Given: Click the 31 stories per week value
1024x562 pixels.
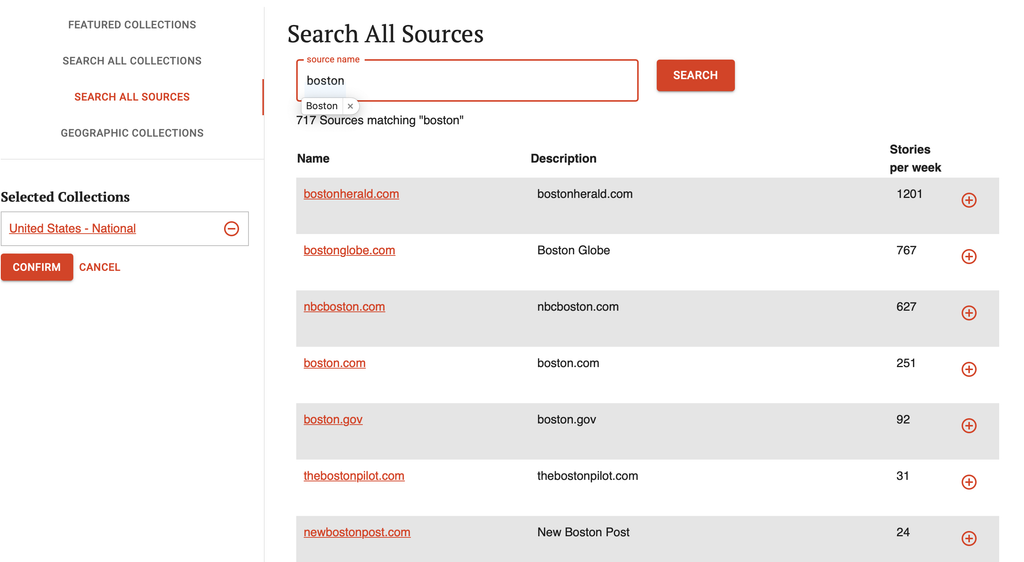Looking at the screenshot, I should 903,476.
